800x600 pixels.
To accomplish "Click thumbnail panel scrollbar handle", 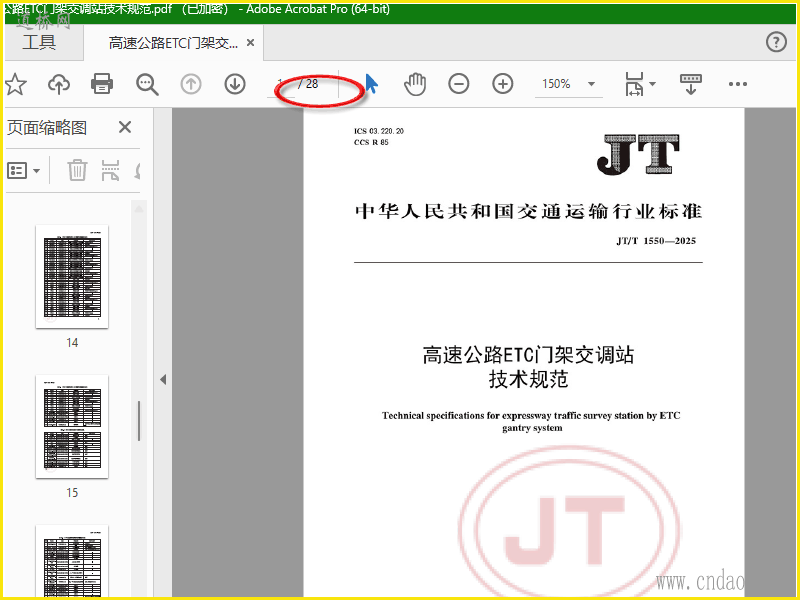I will tap(139, 421).
